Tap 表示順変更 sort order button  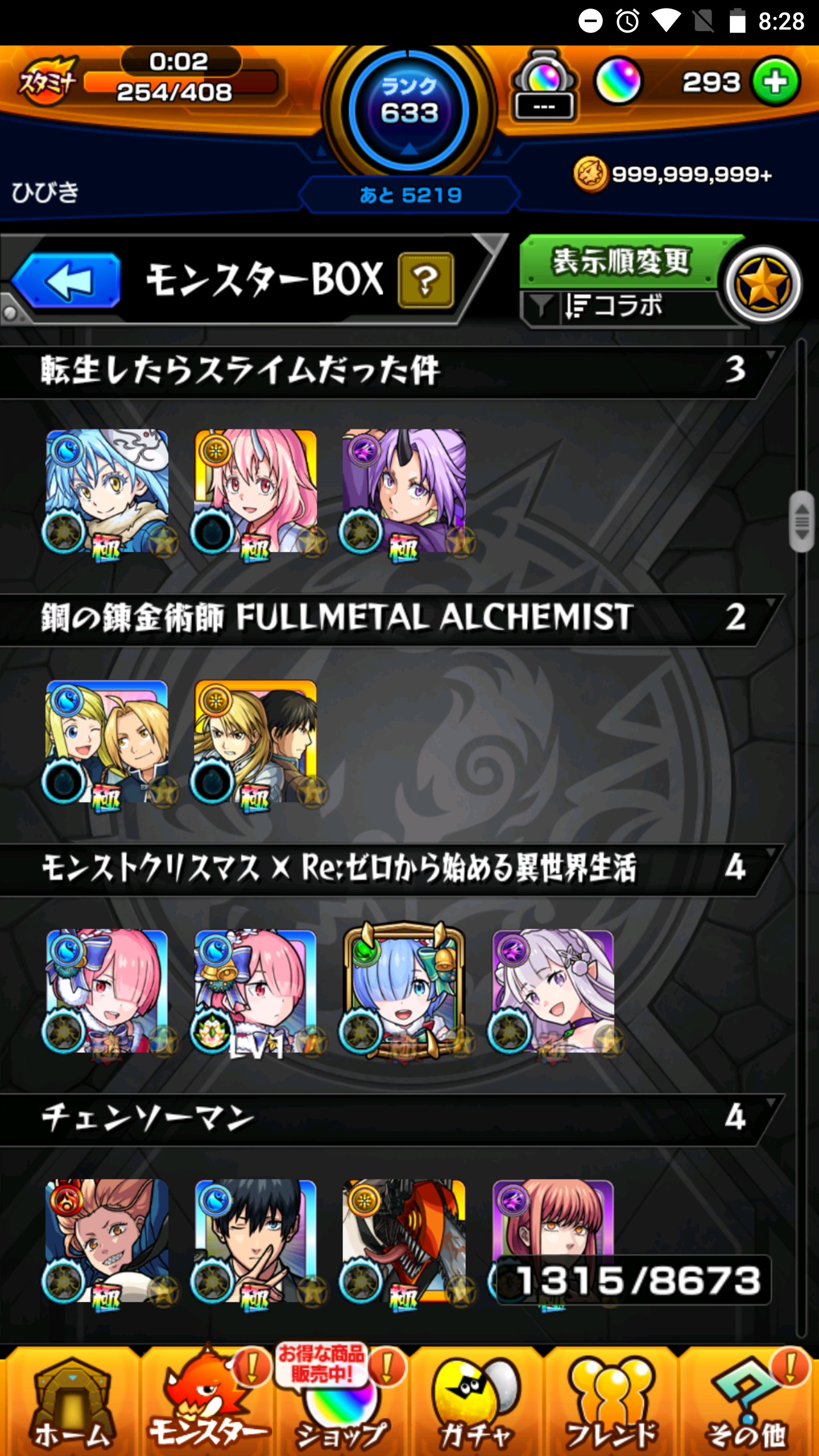[622, 262]
